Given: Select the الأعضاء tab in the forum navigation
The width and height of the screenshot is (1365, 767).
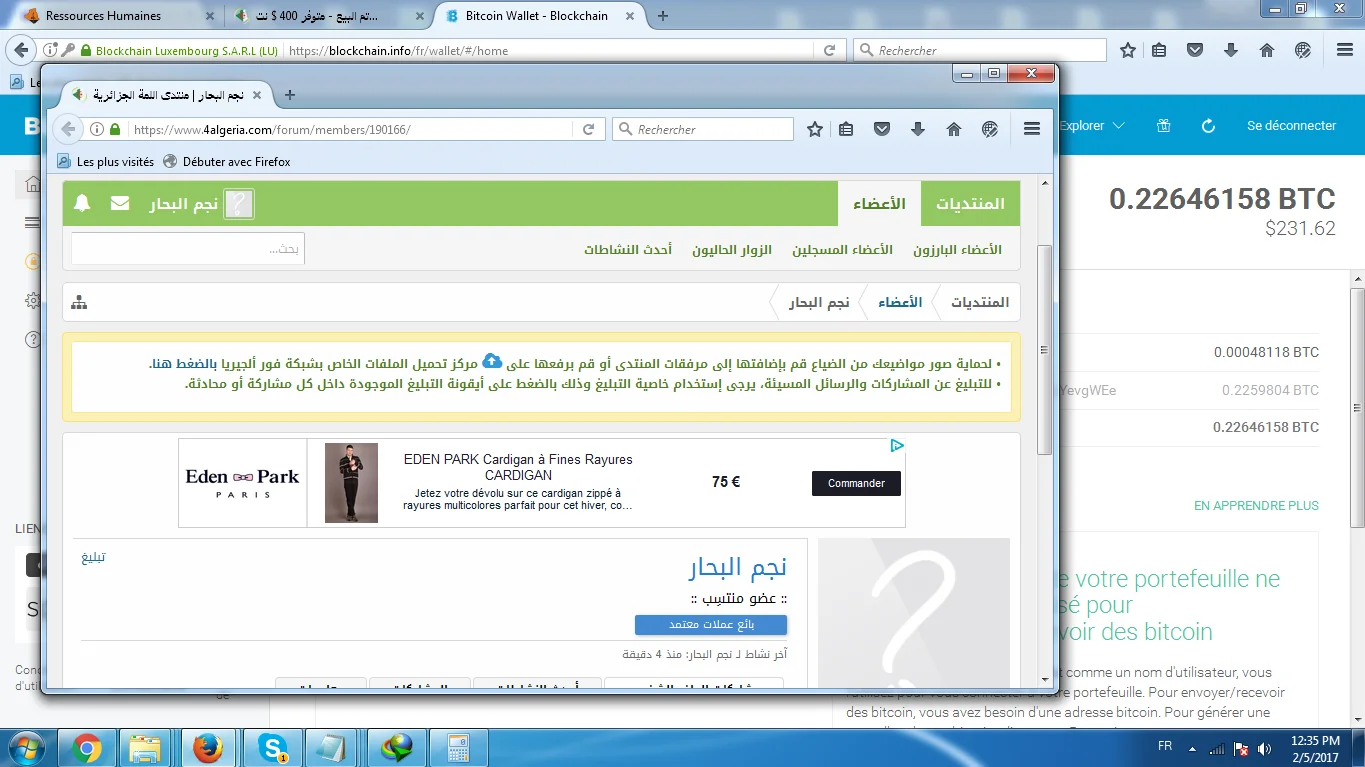Looking at the screenshot, I should 879,204.
